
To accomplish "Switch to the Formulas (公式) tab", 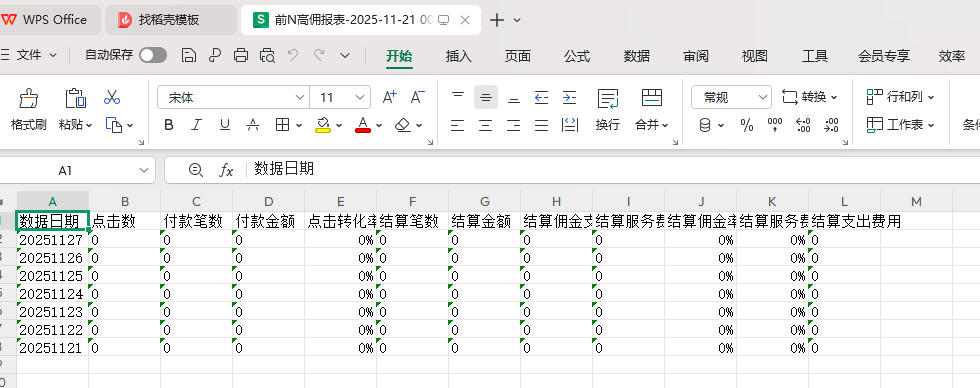I will click(x=577, y=56).
